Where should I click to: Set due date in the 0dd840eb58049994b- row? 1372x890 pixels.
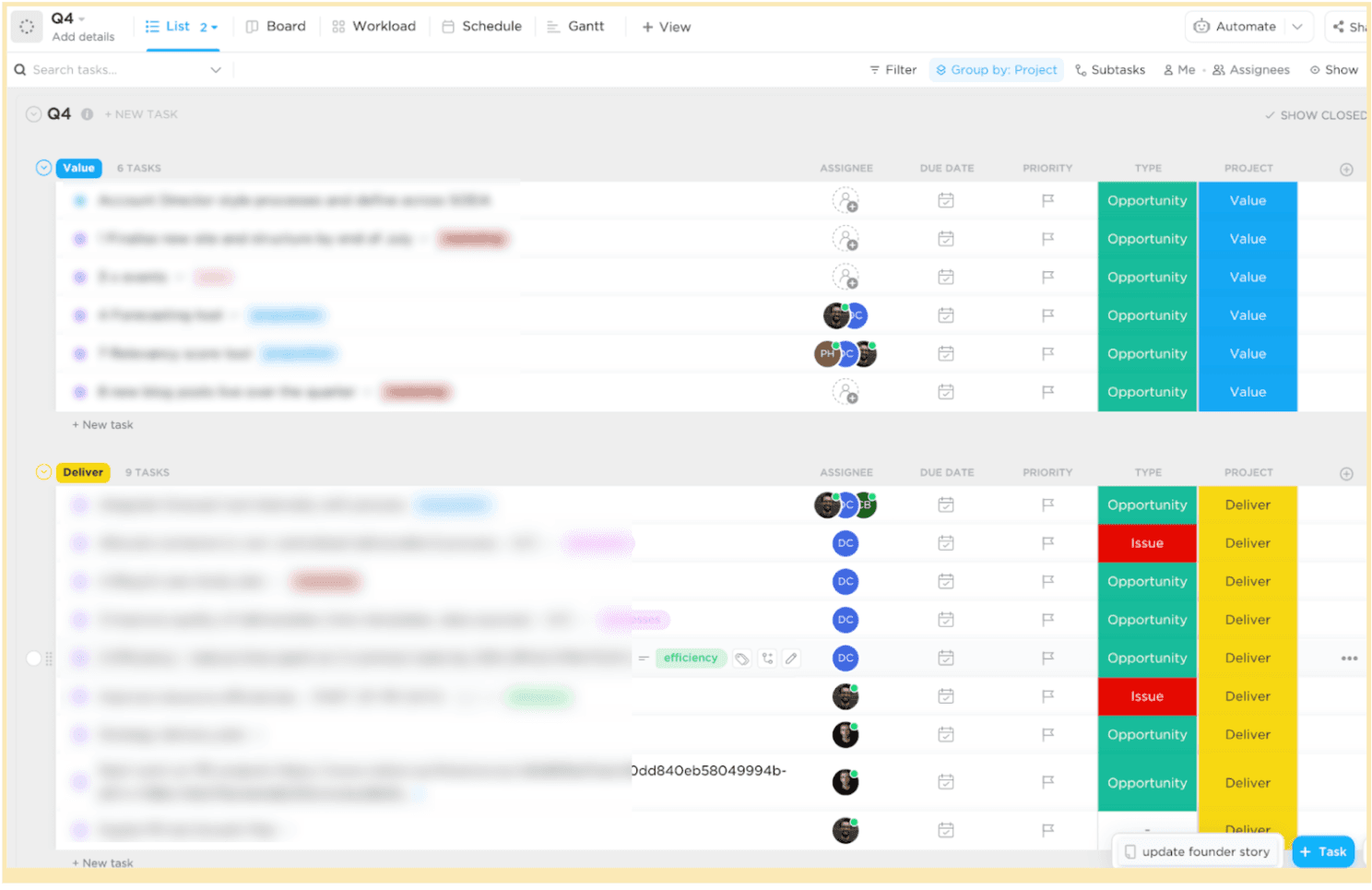pyautogui.click(x=946, y=782)
